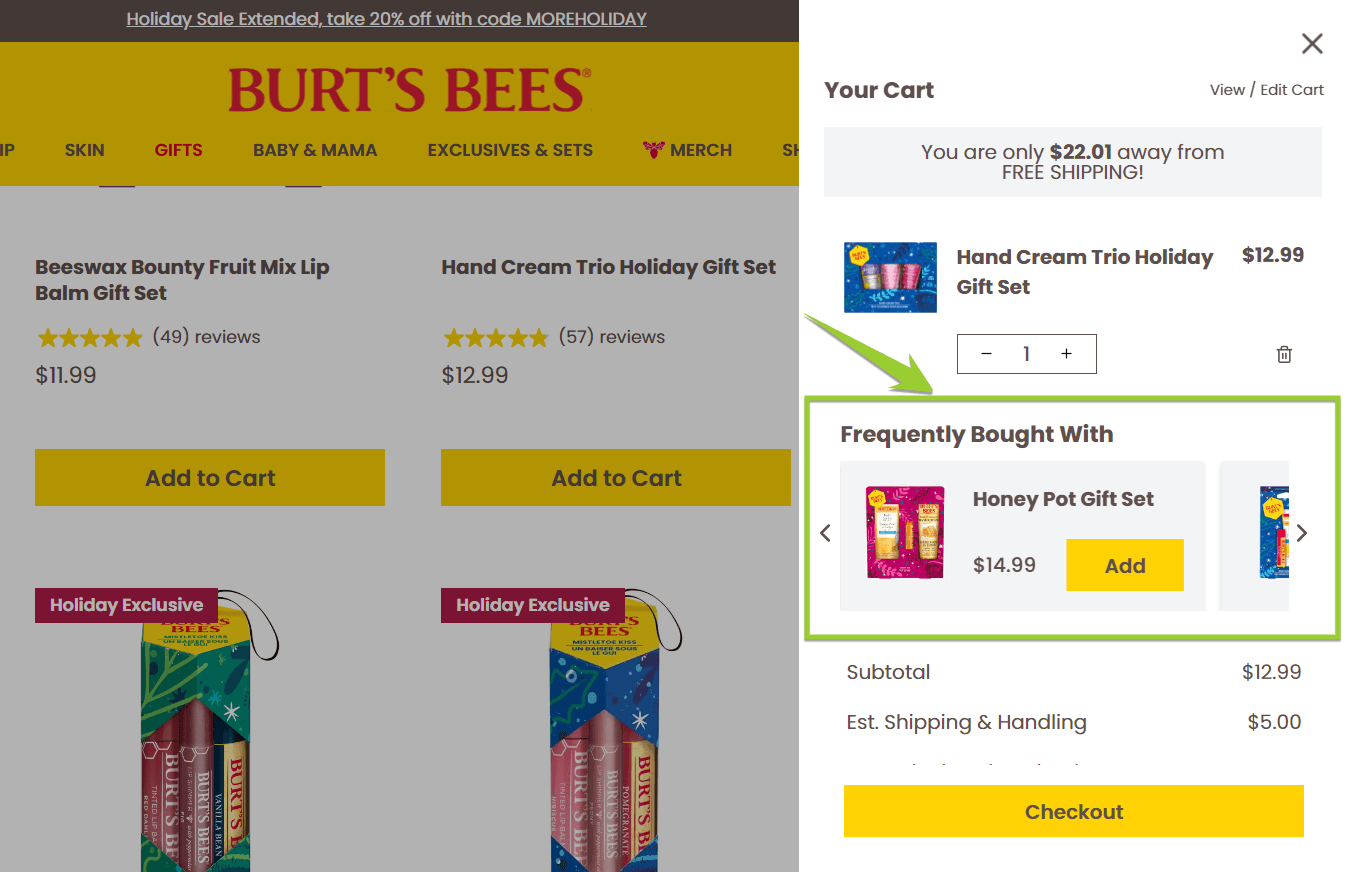Open the Exclusives & Sets menu
The image size is (1348, 872).
coord(510,150)
